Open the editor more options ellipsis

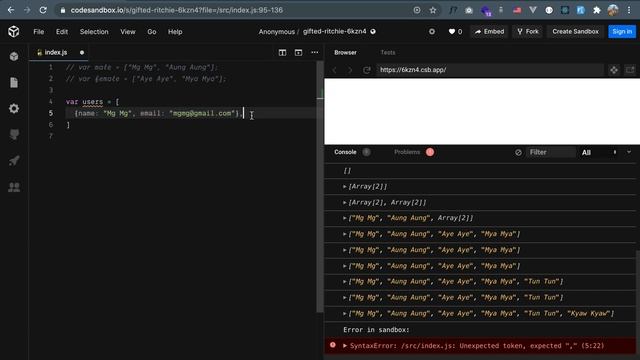314,52
